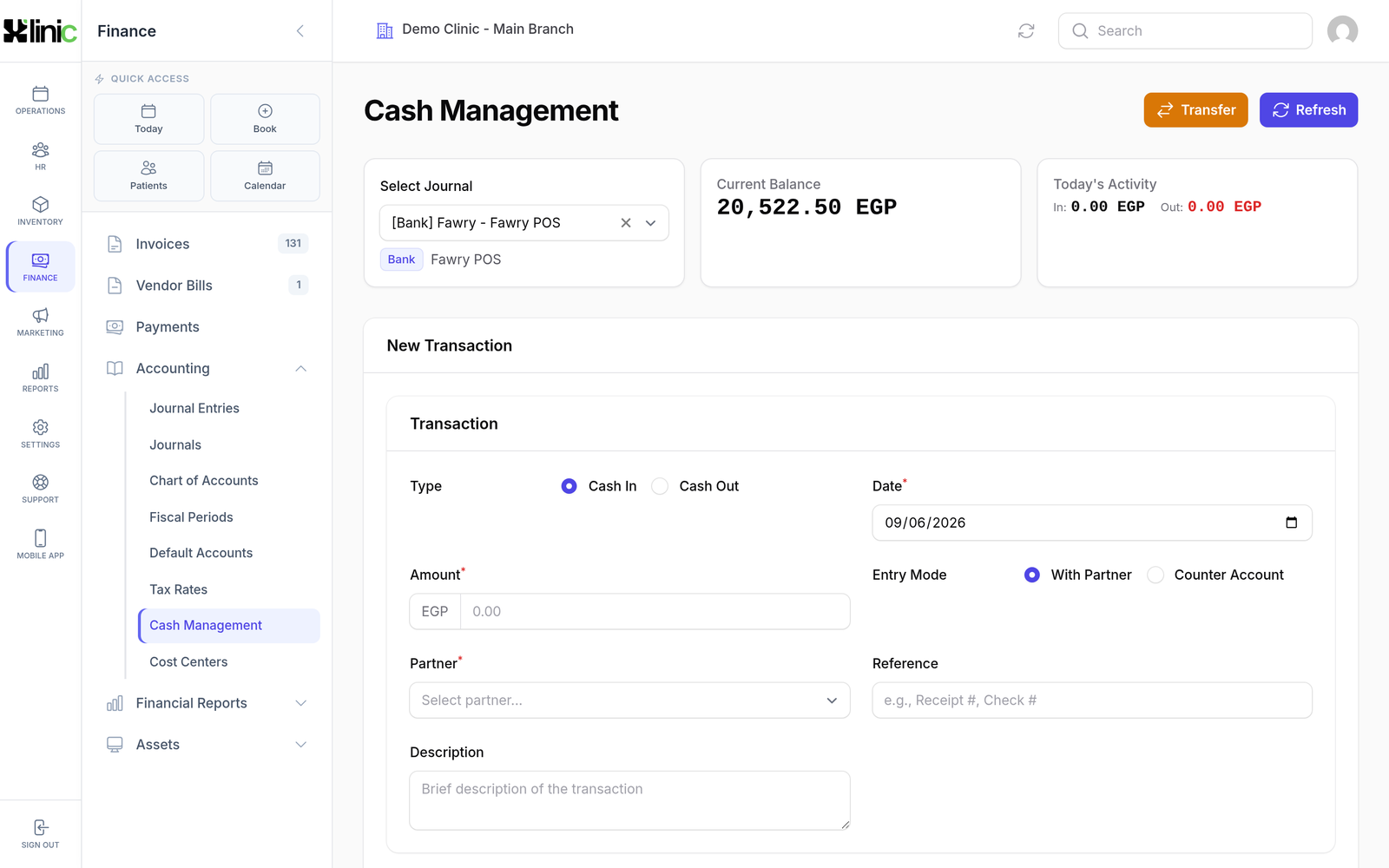Open Mobile App section

(x=40, y=545)
